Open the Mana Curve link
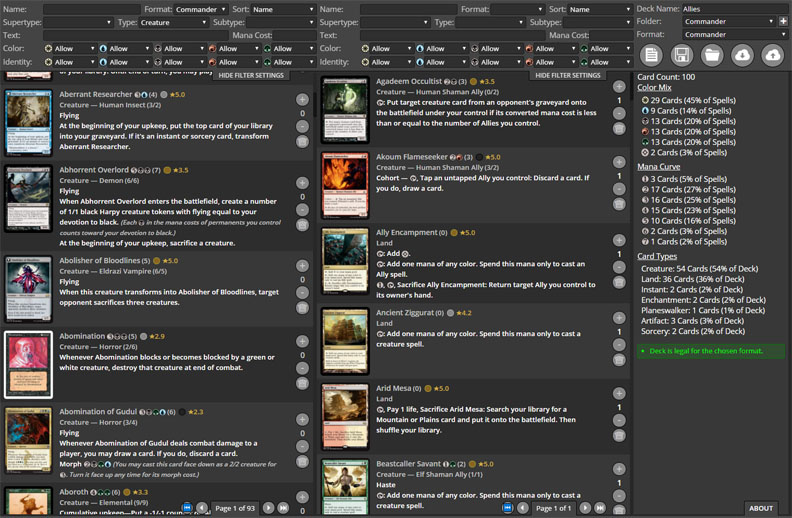The image size is (792, 518). (x=658, y=167)
